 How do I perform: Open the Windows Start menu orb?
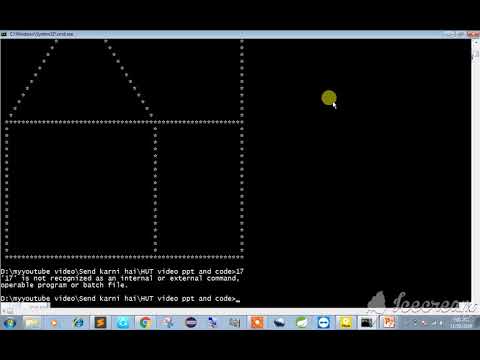(10, 323)
